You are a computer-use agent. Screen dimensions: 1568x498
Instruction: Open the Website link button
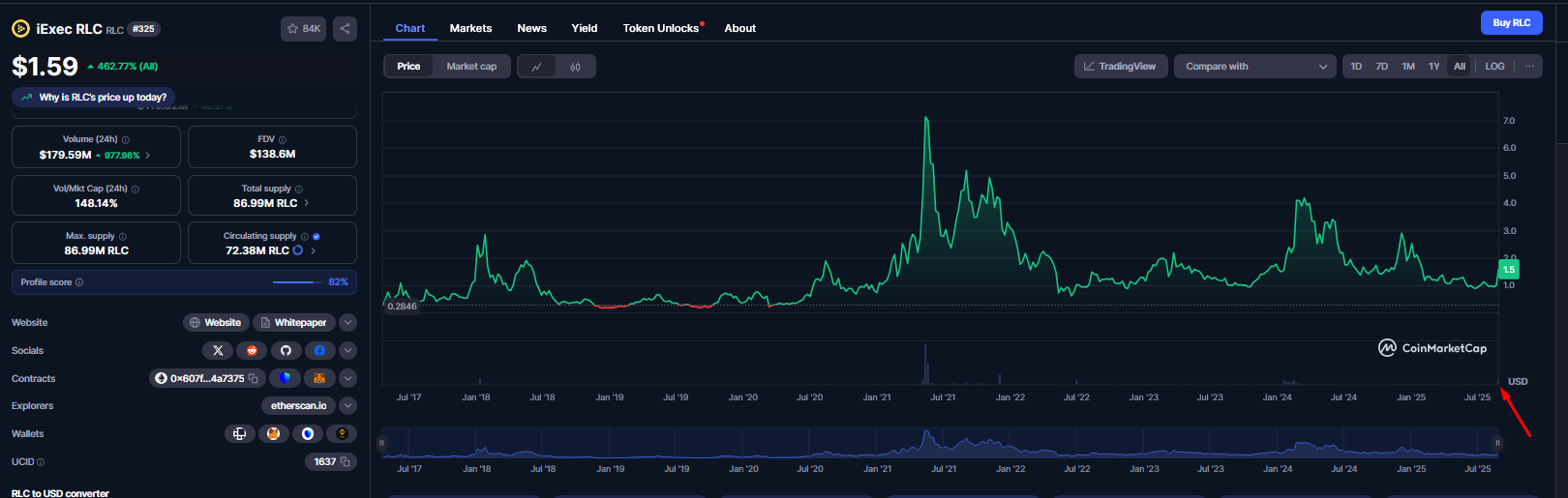click(x=216, y=322)
